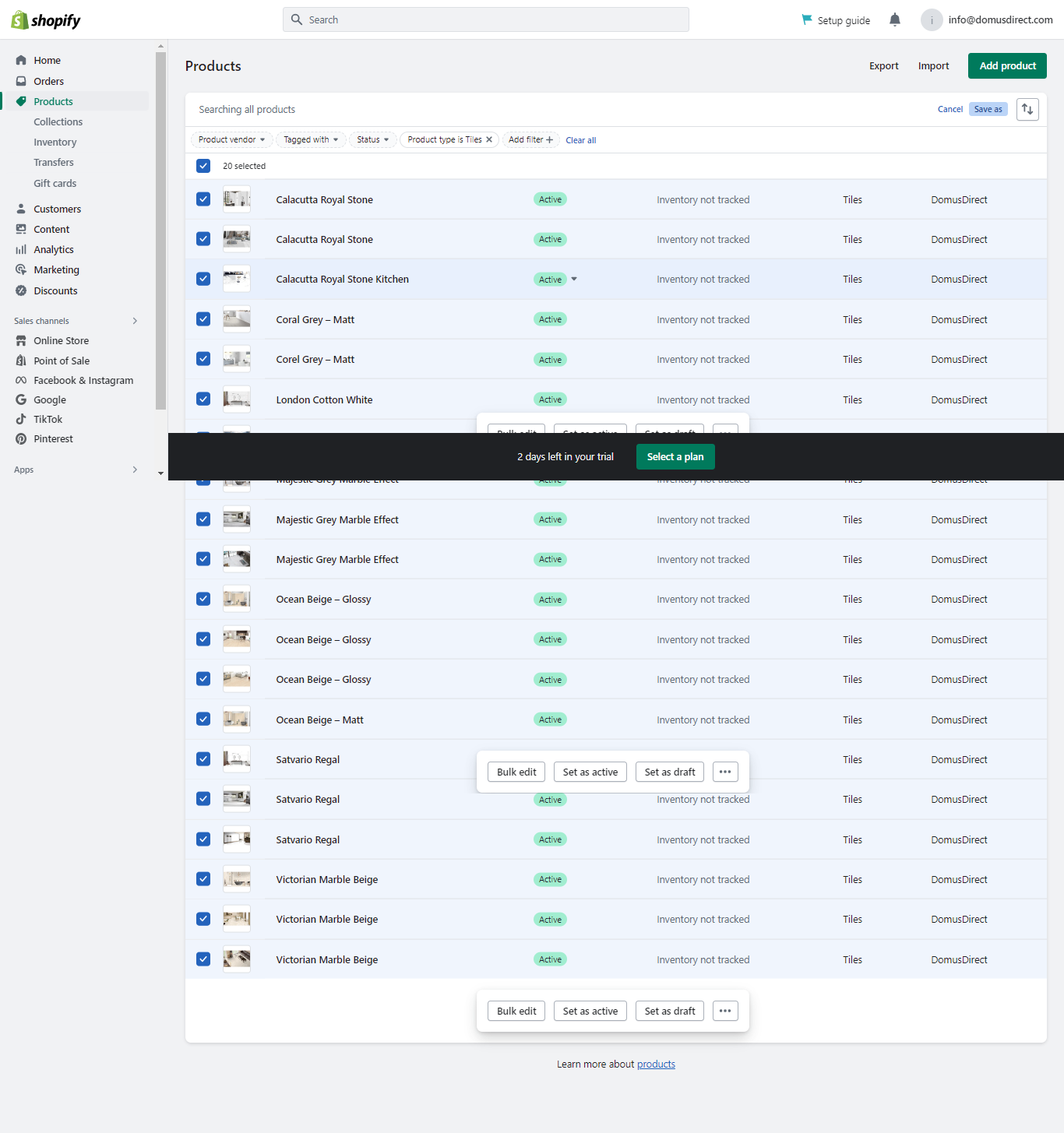This screenshot has height=1133, width=1064.
Task: Uncheck the select-all products checkbox
Action: tap(203, 166)
